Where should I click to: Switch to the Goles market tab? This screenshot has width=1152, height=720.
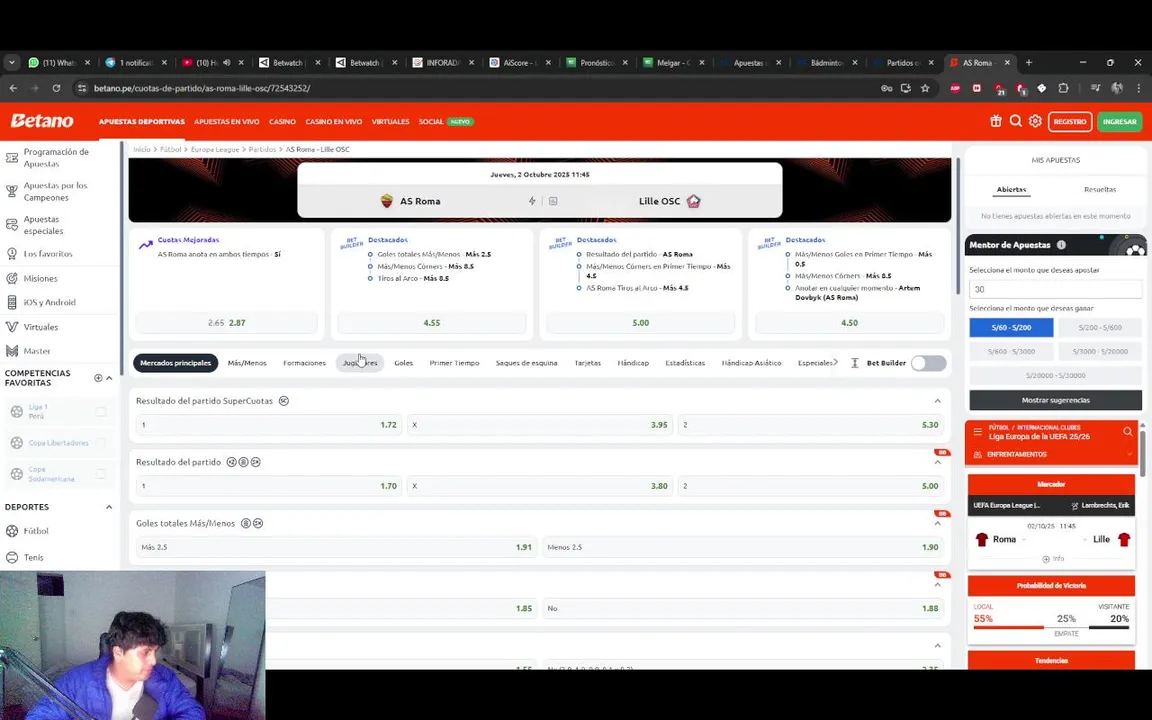coord(403,363)
